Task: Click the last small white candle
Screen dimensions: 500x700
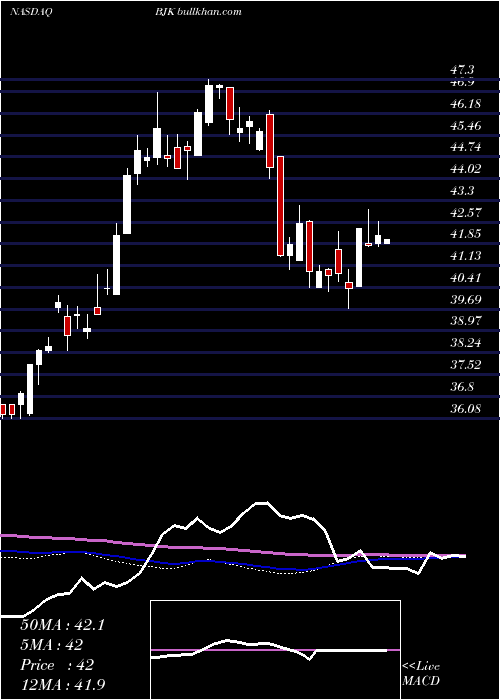Action: pyautogui.click(x=387, y=242)
